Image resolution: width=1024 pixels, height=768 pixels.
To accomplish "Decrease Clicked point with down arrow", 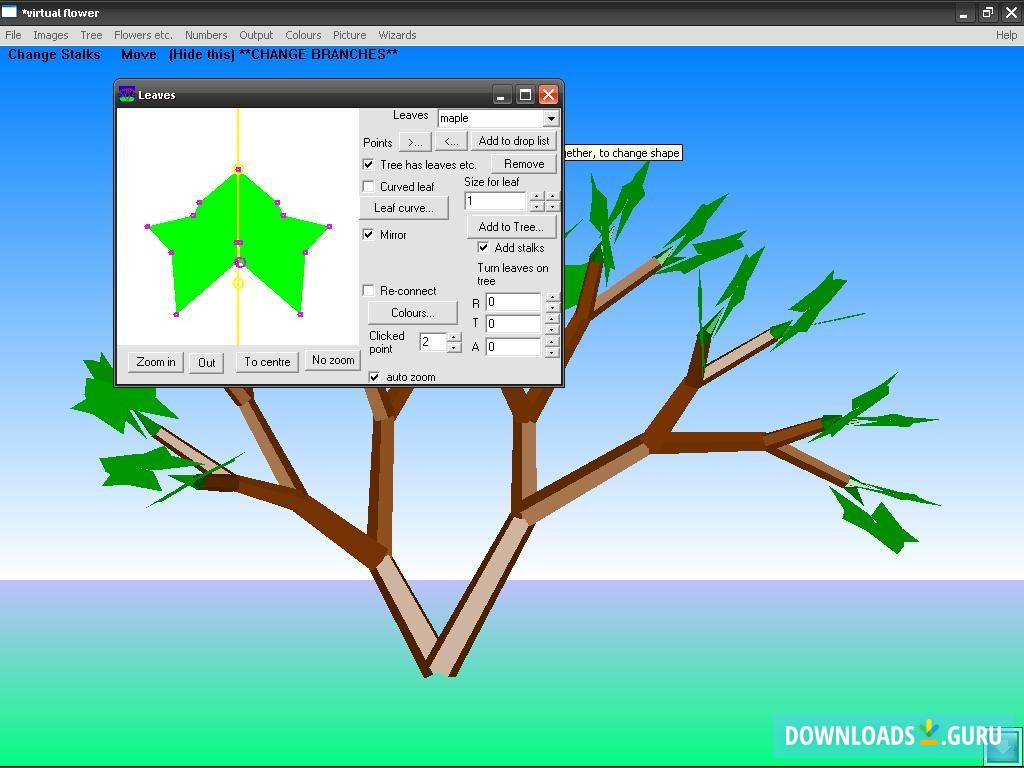I will [x=455, y=347].
